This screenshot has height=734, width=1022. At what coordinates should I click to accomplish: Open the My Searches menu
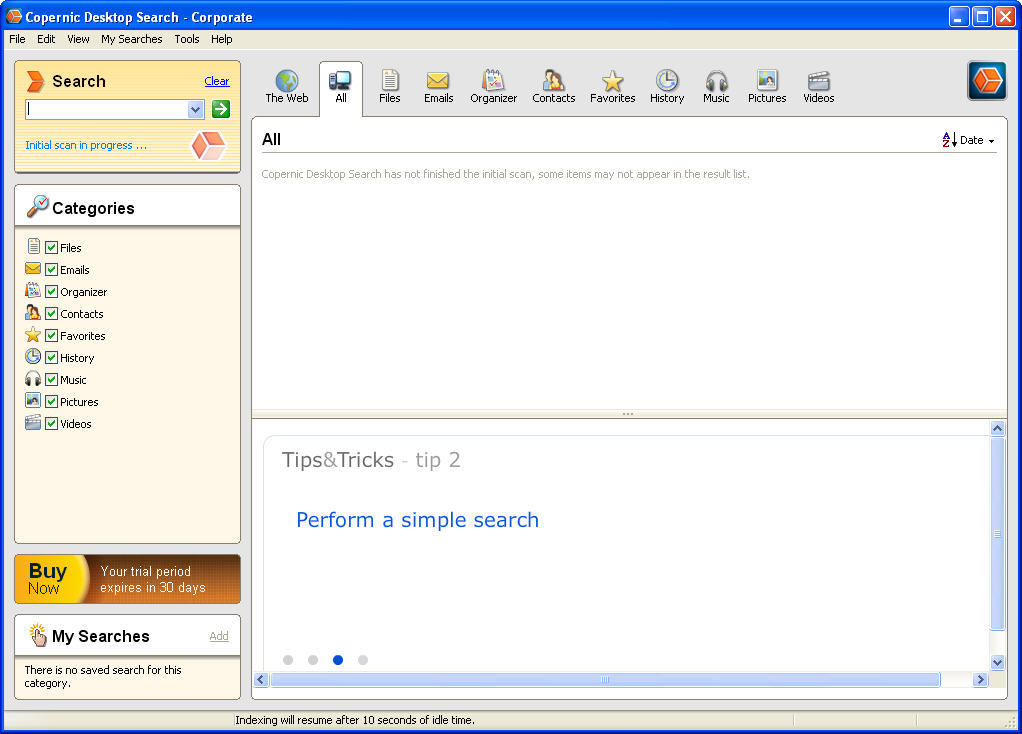[x=131, y=39]
